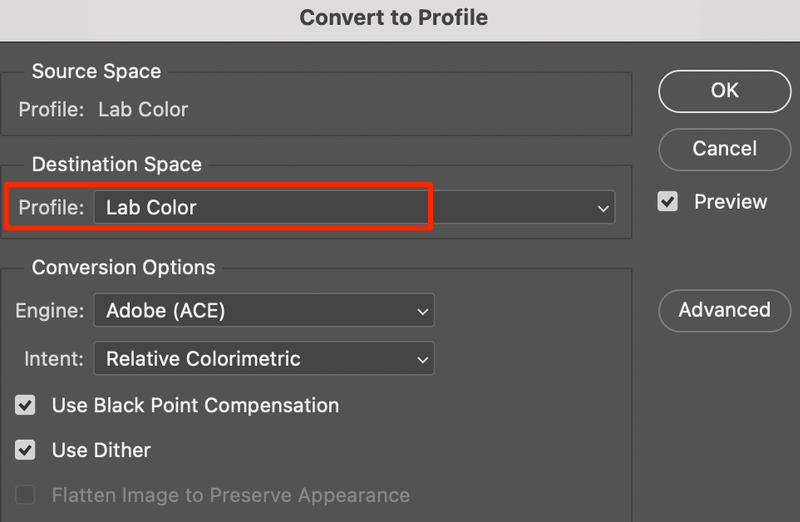Uncheck the Use Dither checkbox
800x522 pixels.
click(26, 450)
